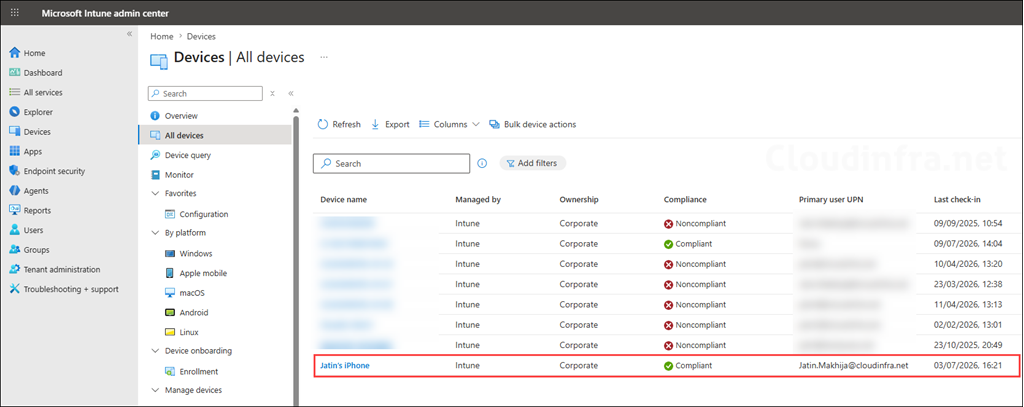Image resolution: width=1024 pixels, height=407 pixels.
Task: Sort by the Device name column header
Action: click(344, 199)
